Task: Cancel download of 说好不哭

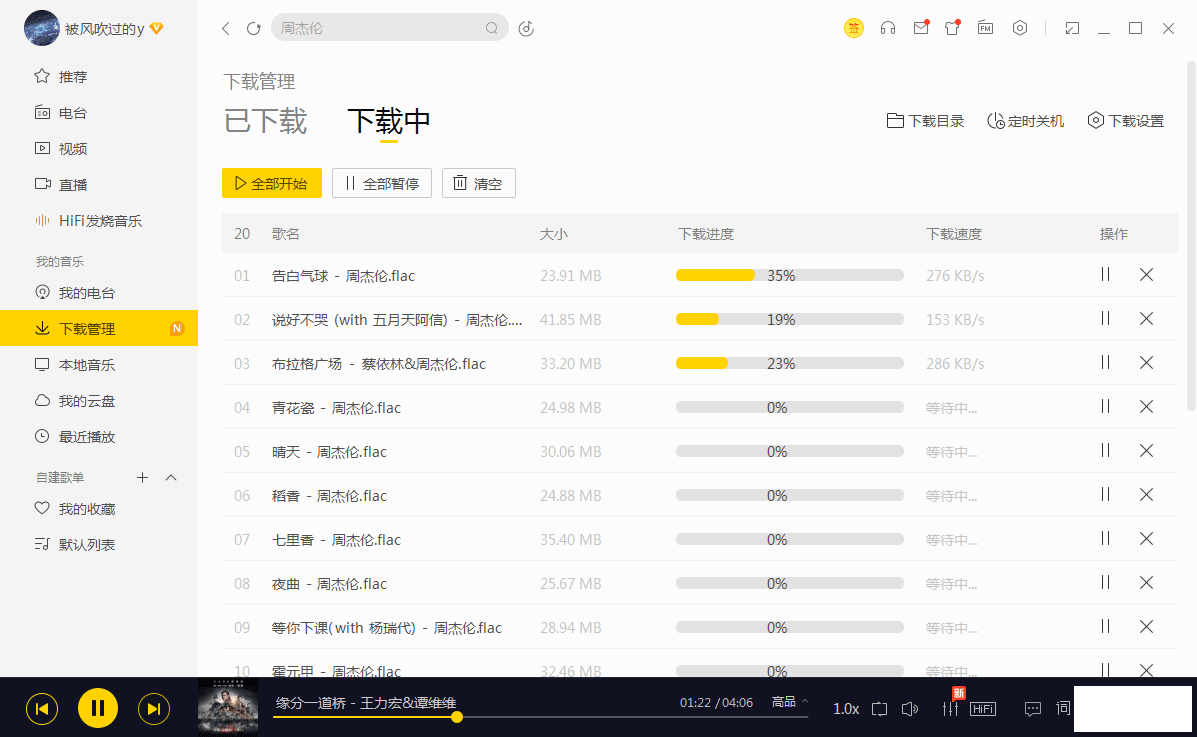Action: [1146, 318]
